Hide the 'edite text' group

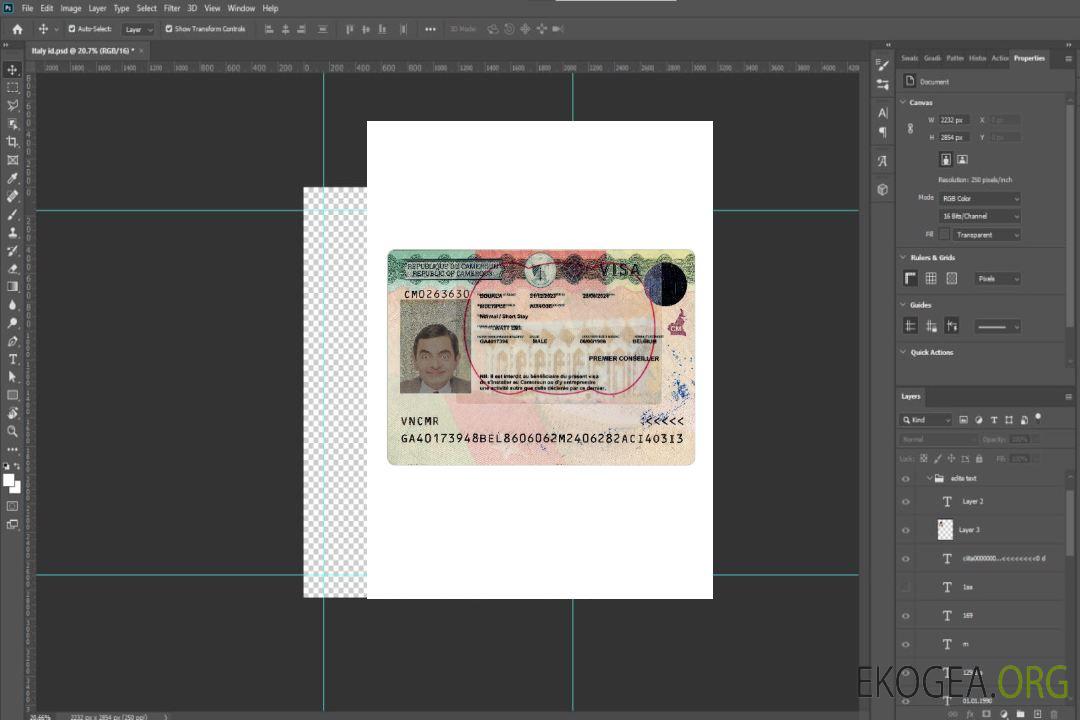tap(906, 479)
